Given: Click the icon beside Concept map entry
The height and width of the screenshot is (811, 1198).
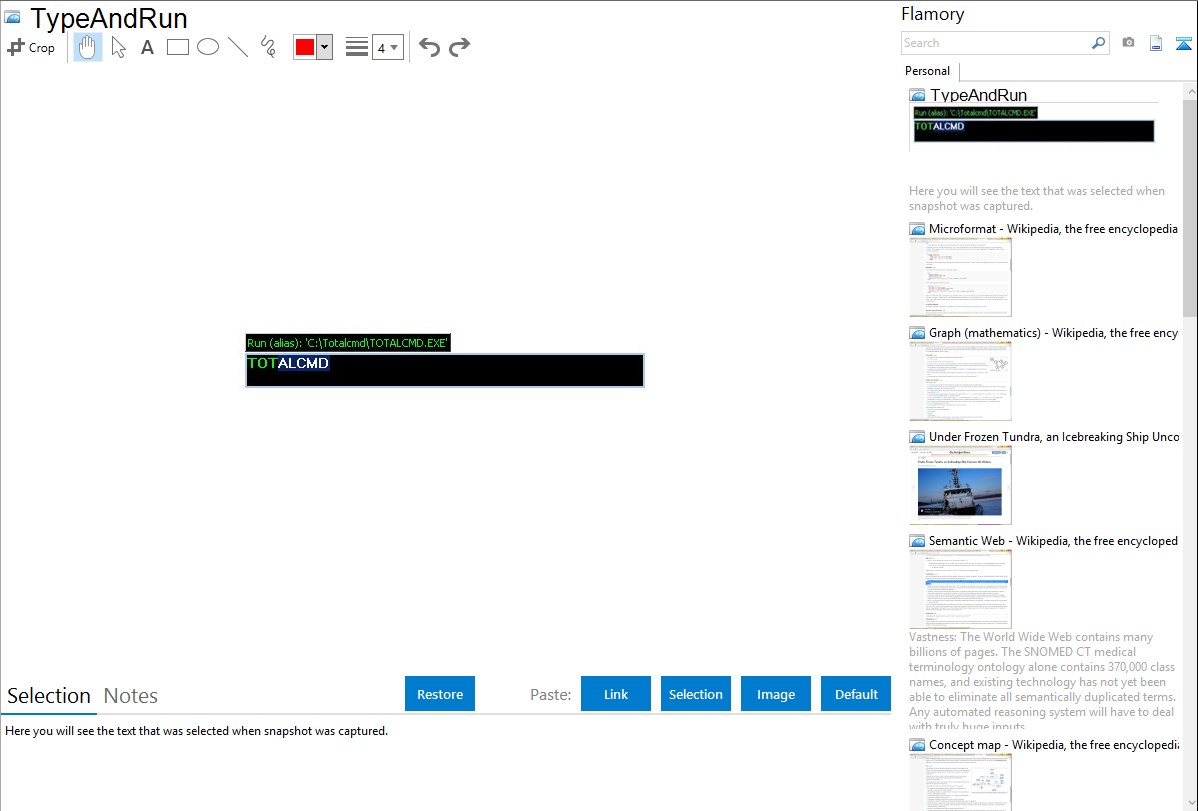Looking at the screenshot, I should [x=918, y=745].
